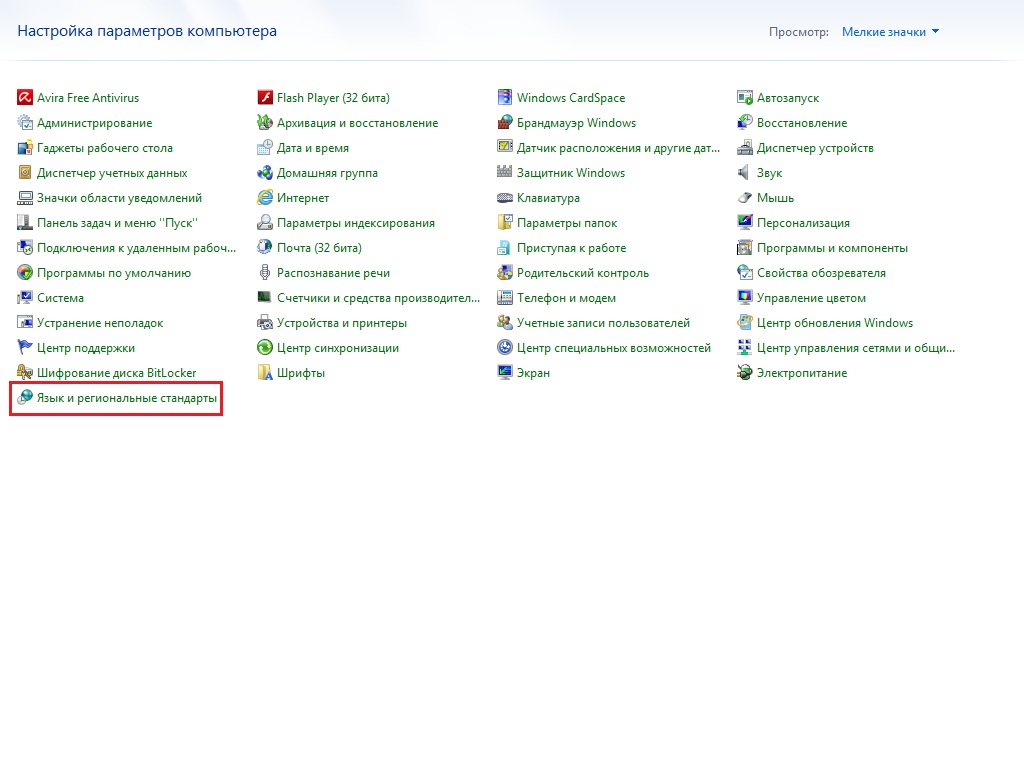Expand the view dropdown arrow next to Мелкие значки
This screenshot has height=768, width=1024.
[x=936, y=32]
